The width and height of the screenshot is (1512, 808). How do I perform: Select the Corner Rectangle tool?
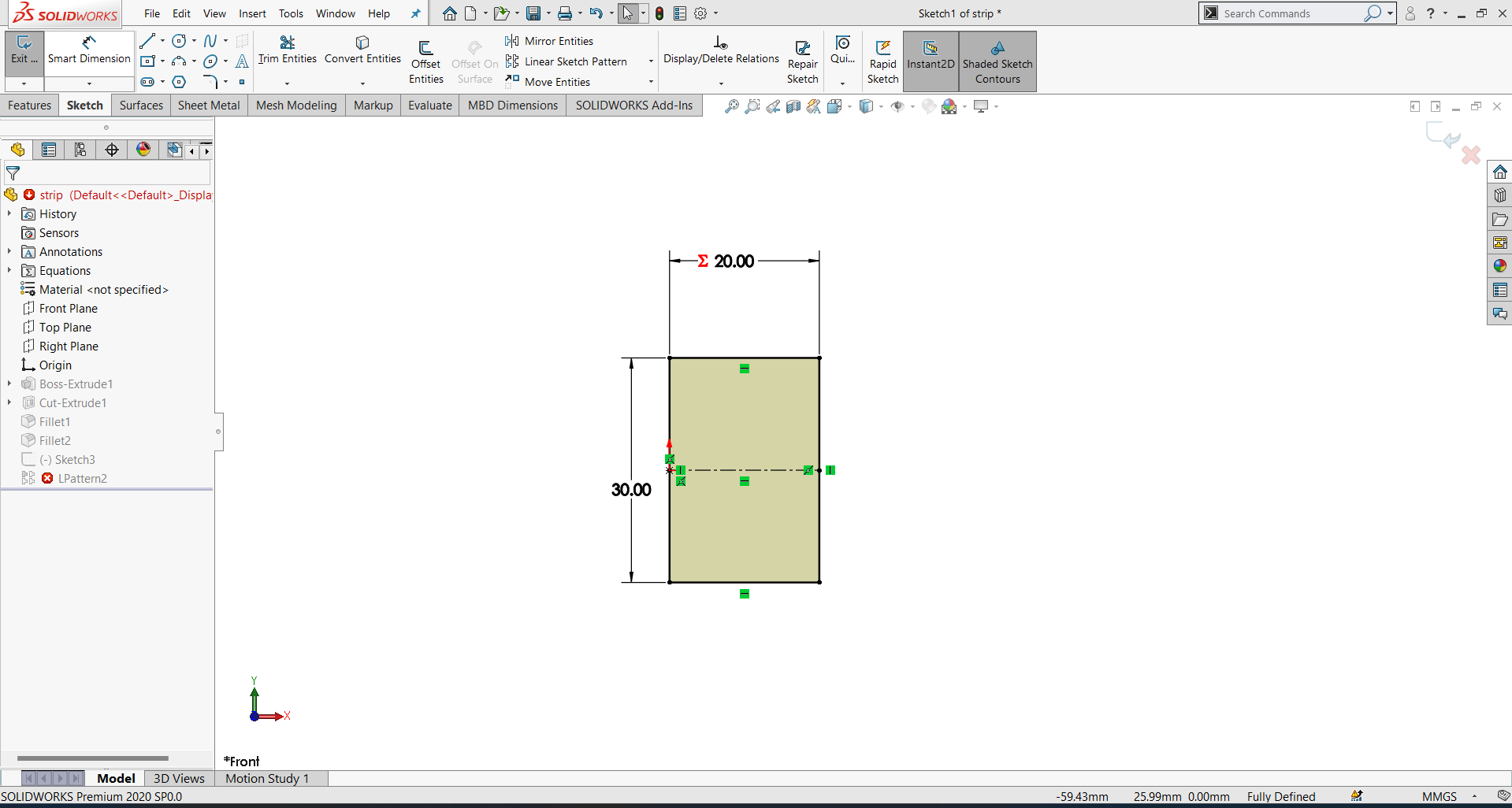point(147,61)
